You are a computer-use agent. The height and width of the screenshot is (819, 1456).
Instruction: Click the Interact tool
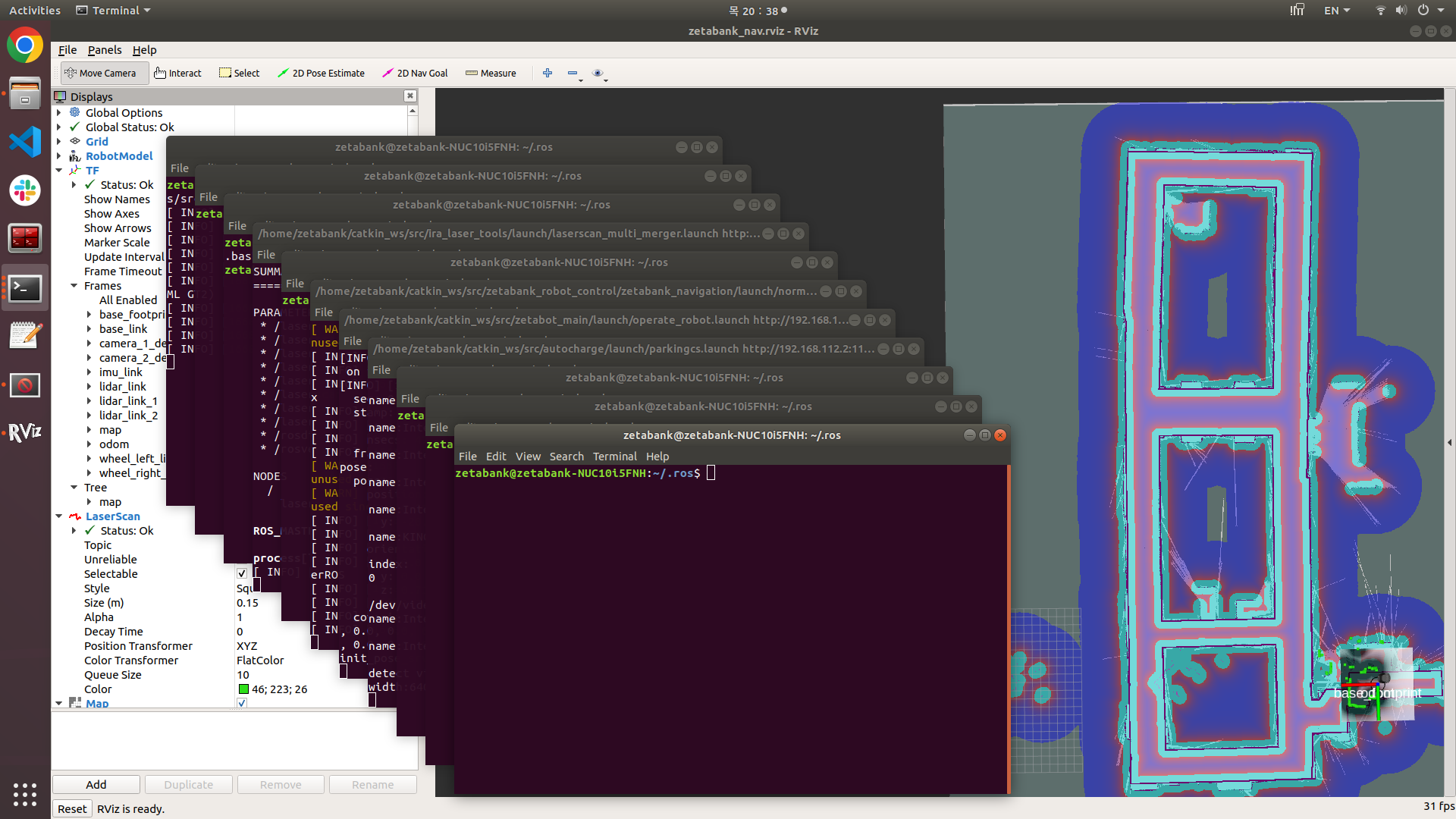[x=178, y=74]
